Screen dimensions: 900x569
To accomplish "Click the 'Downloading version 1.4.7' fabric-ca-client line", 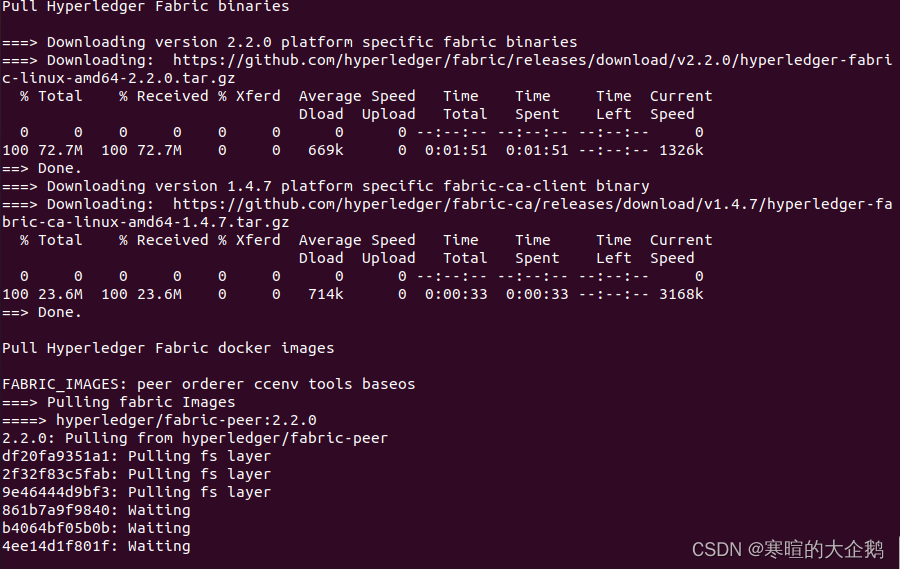I will click(325, 187).
